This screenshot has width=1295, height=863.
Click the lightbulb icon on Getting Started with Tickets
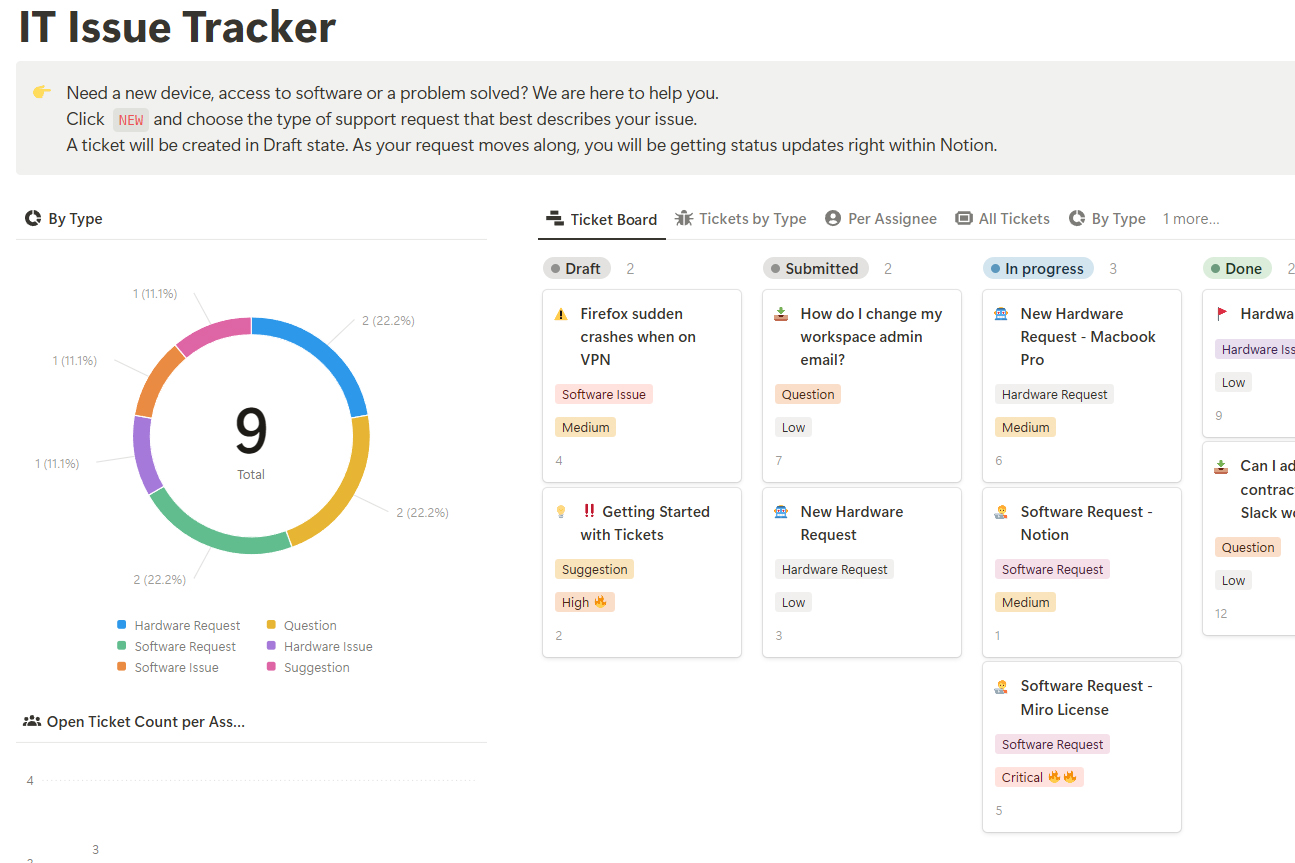(x=562, y=511)
